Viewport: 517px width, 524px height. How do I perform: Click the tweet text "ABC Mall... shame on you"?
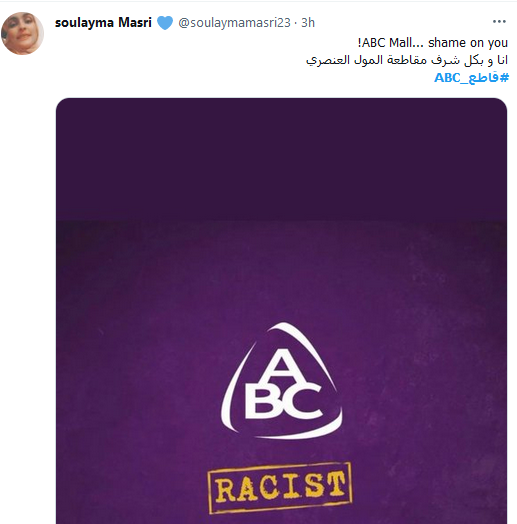pos(432,43)
